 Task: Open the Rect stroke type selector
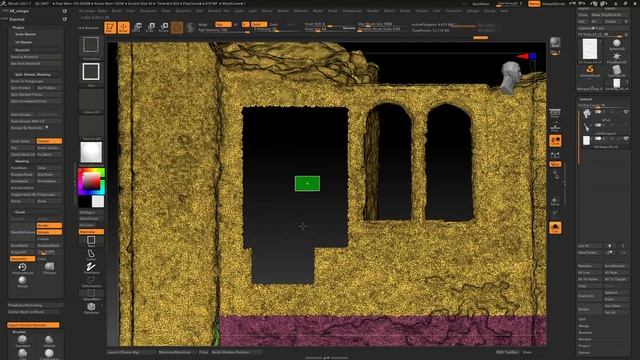coord(91,72)
